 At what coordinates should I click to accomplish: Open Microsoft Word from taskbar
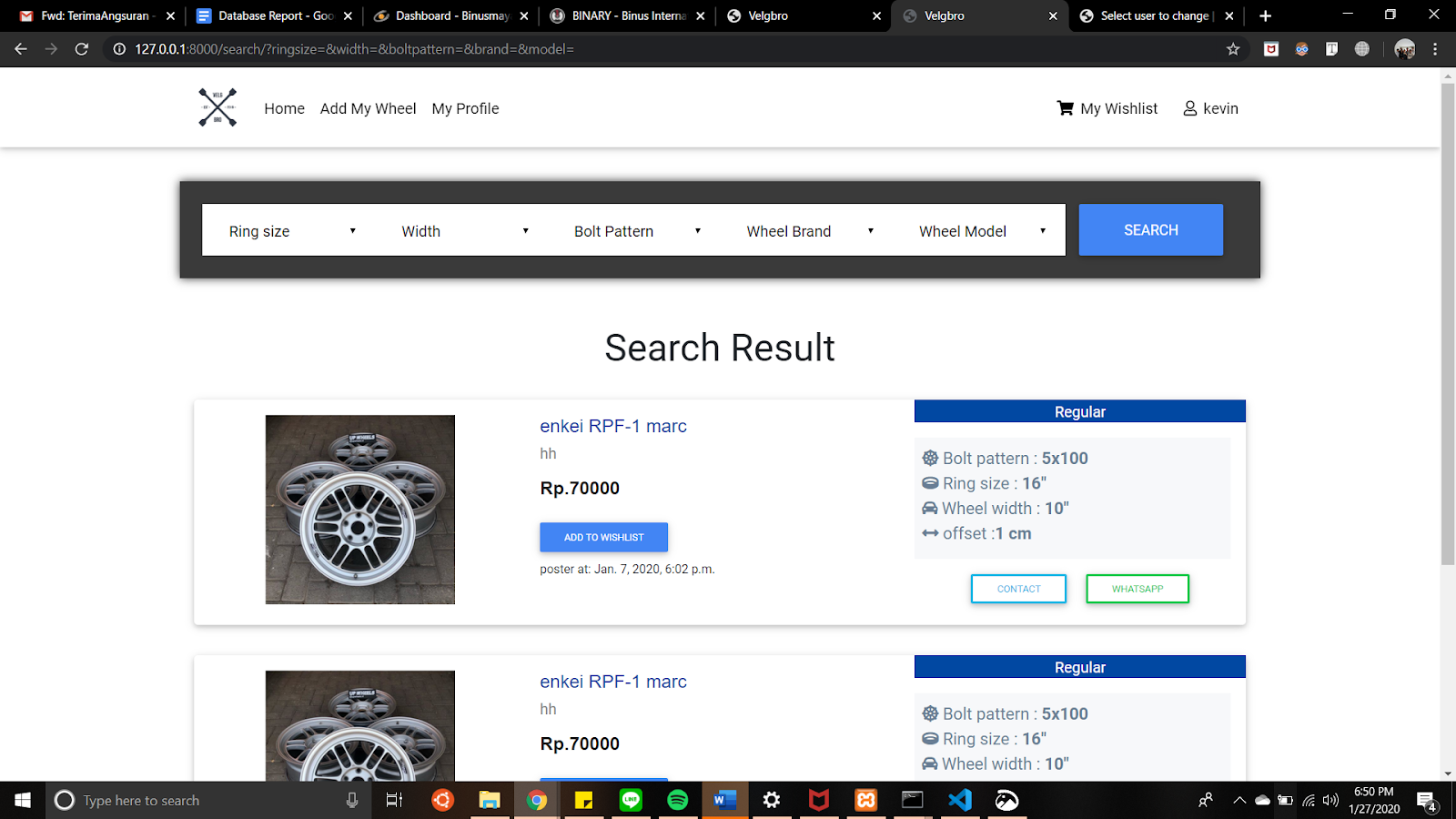coord(725,800)
